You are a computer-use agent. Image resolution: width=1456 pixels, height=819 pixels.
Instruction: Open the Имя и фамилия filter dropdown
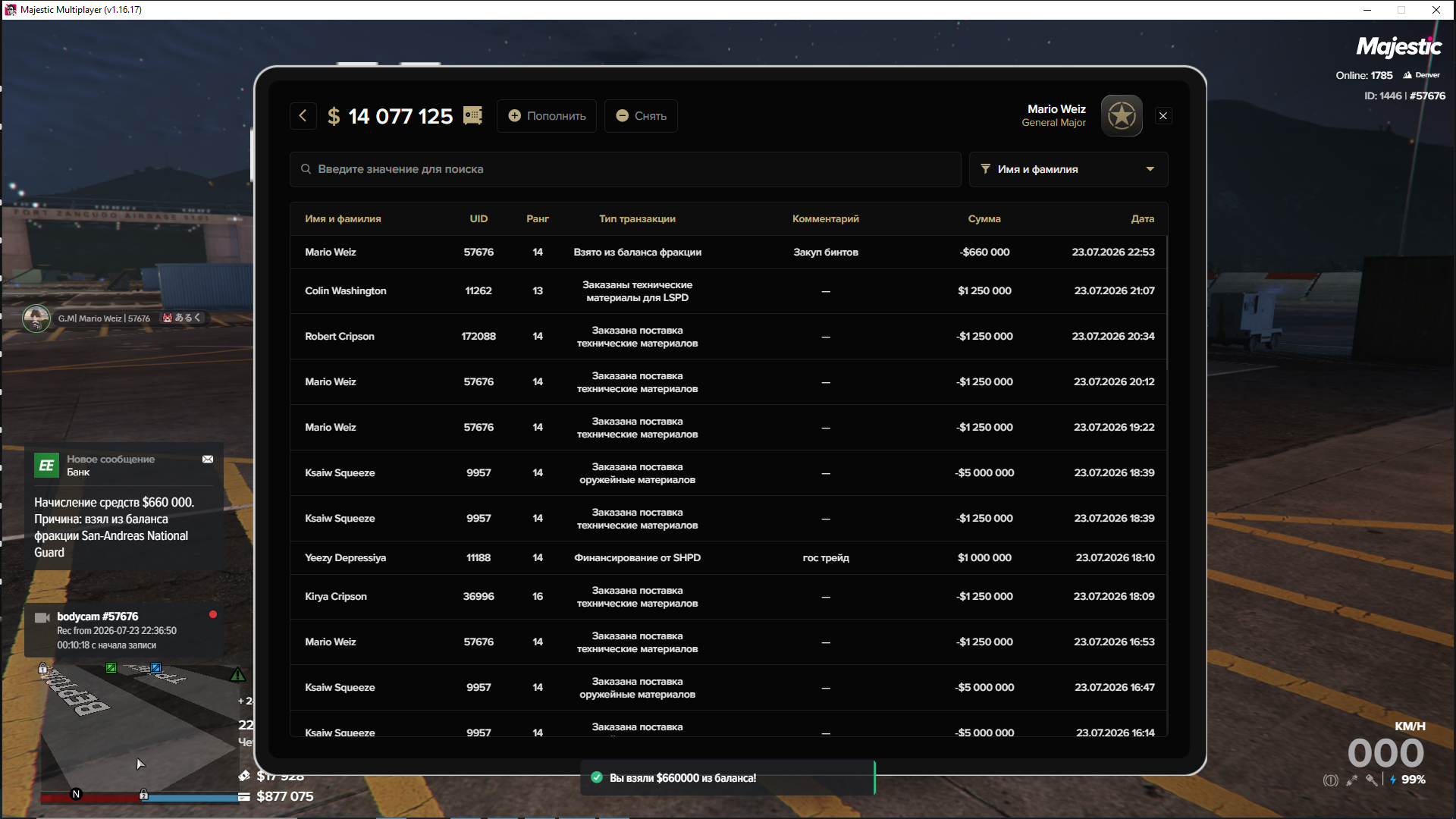1068,169
